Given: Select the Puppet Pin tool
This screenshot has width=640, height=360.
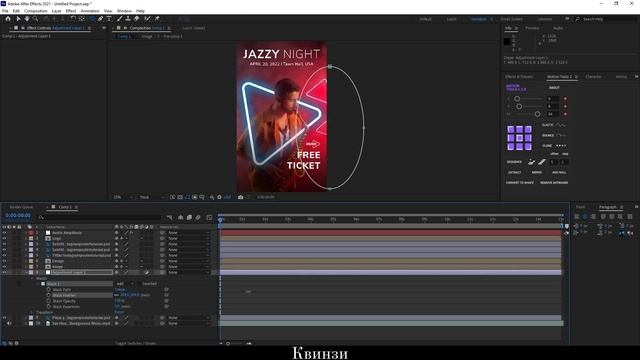Looking at the screenshot, I should tap(157, 19).
